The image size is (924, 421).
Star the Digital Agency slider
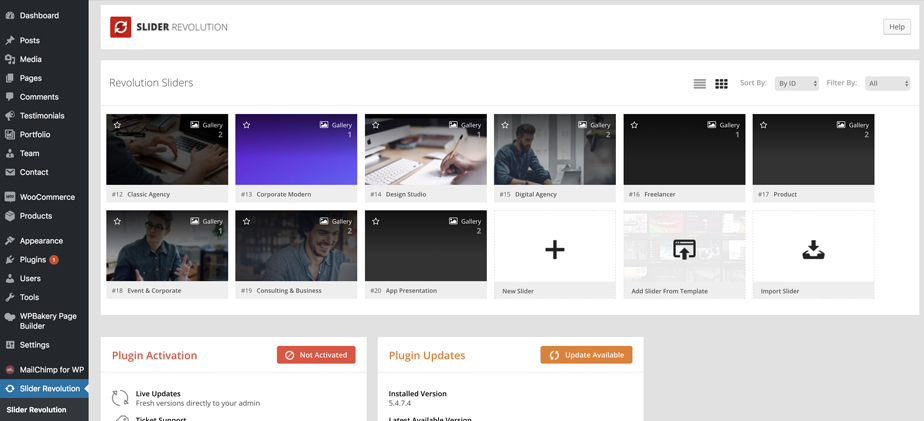[505, 125]
